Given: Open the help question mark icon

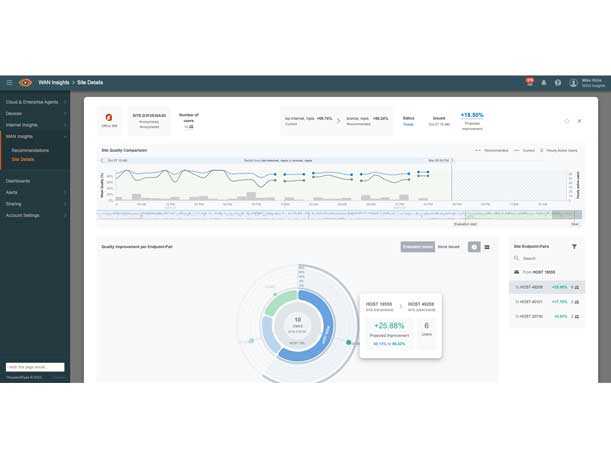Looking at the screenshot, I should click(558, 83).
